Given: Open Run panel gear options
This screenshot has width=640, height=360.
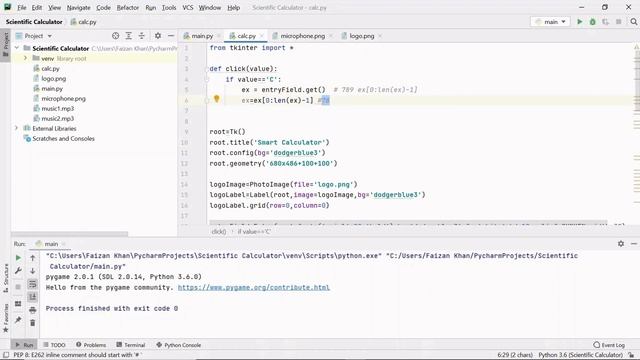Looking at the screenshot, I should (x=621, y=244).
